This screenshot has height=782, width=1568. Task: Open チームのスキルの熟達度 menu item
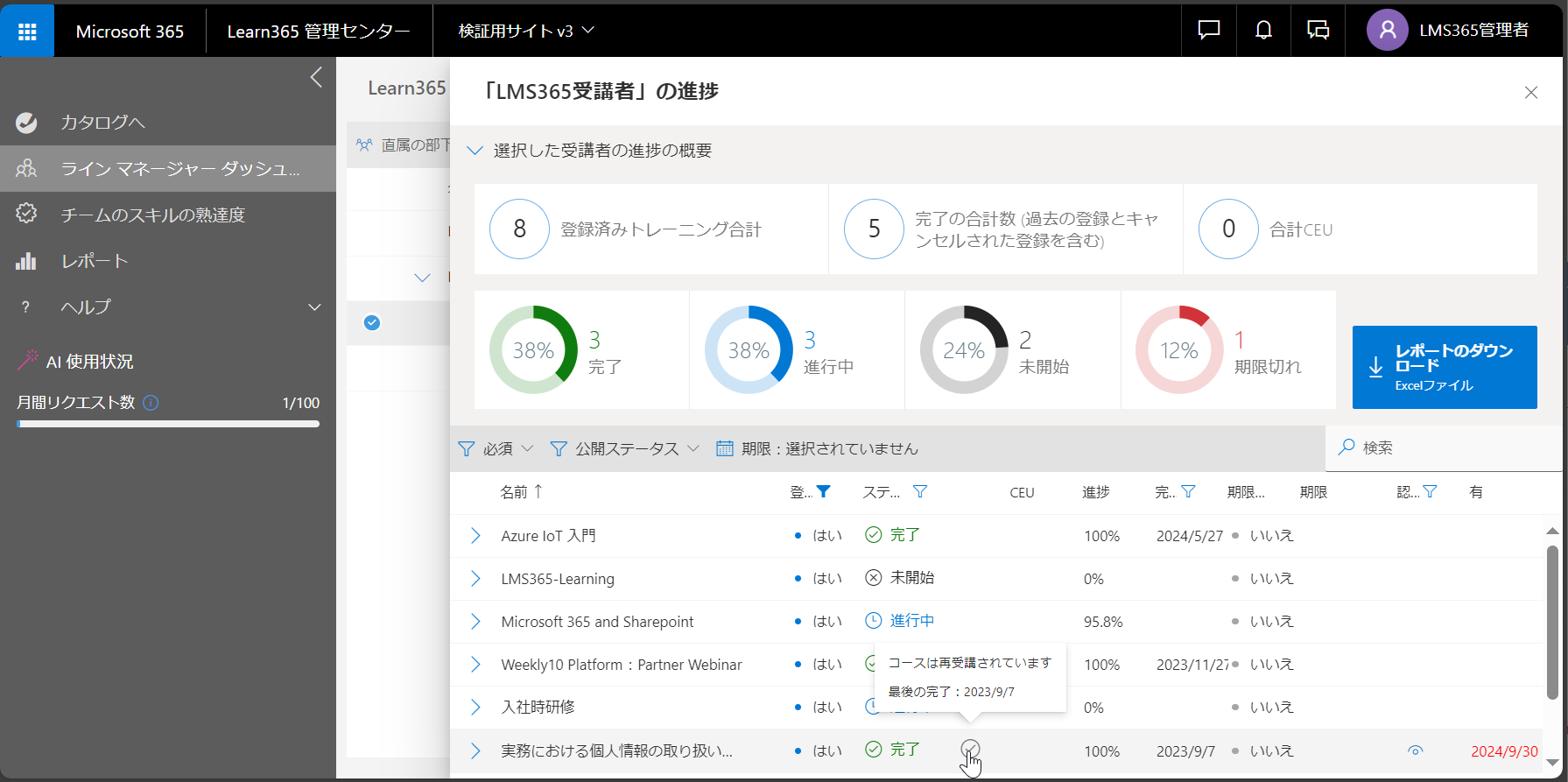point(168,215)
